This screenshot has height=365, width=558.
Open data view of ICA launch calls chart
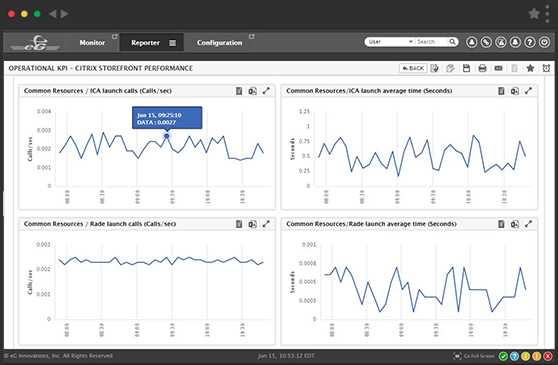click(x=239, y=91)
